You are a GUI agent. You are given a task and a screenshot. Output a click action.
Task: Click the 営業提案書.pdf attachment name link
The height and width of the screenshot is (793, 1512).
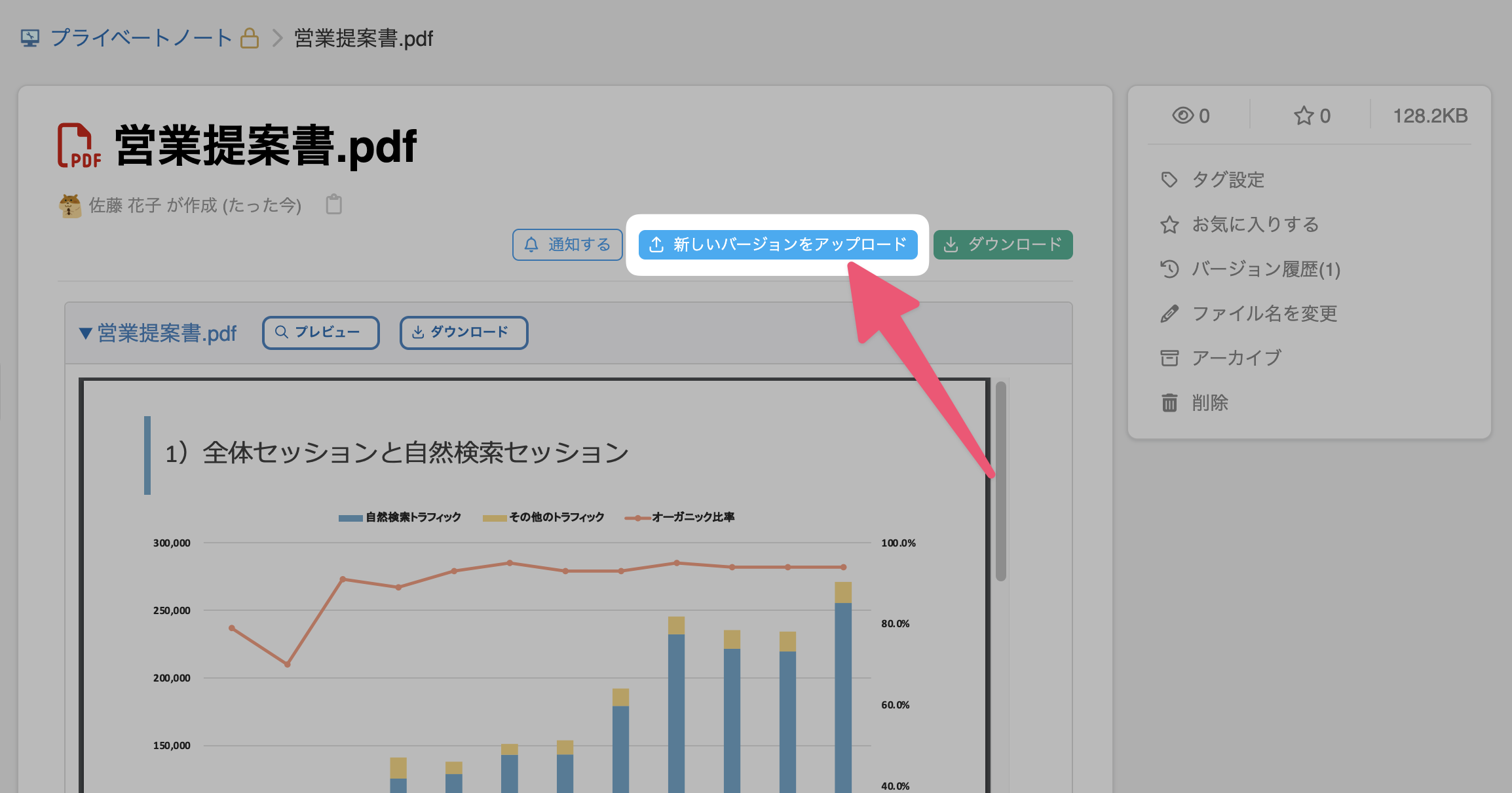[167, 333]
